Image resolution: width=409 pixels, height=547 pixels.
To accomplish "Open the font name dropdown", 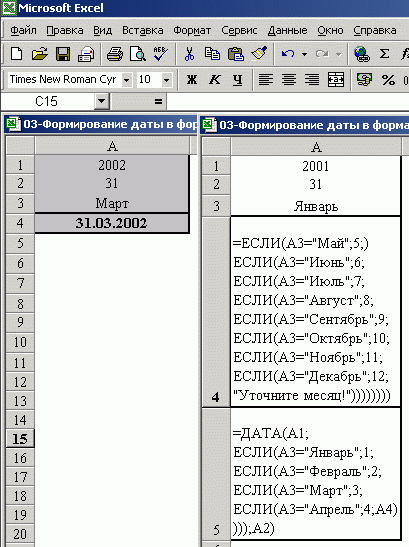I will click(127, 80).
